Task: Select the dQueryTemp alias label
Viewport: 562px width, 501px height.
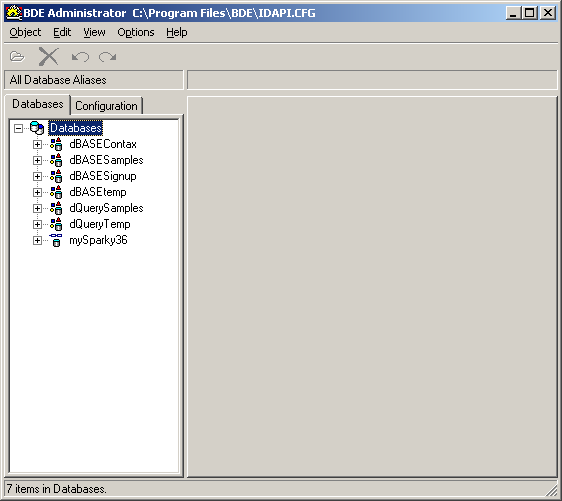Action: point(100,224)
